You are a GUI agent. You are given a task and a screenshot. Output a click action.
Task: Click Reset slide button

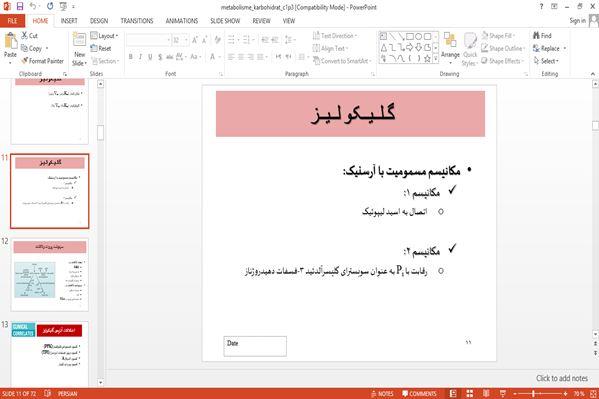[101, 49]
